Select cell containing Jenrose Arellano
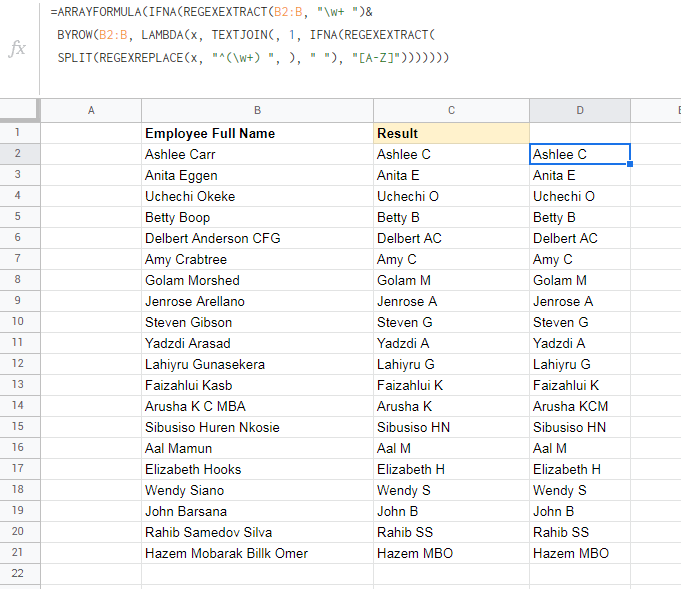Image resolution: width=681 pixels, height=589 pixels. point(258,301)
